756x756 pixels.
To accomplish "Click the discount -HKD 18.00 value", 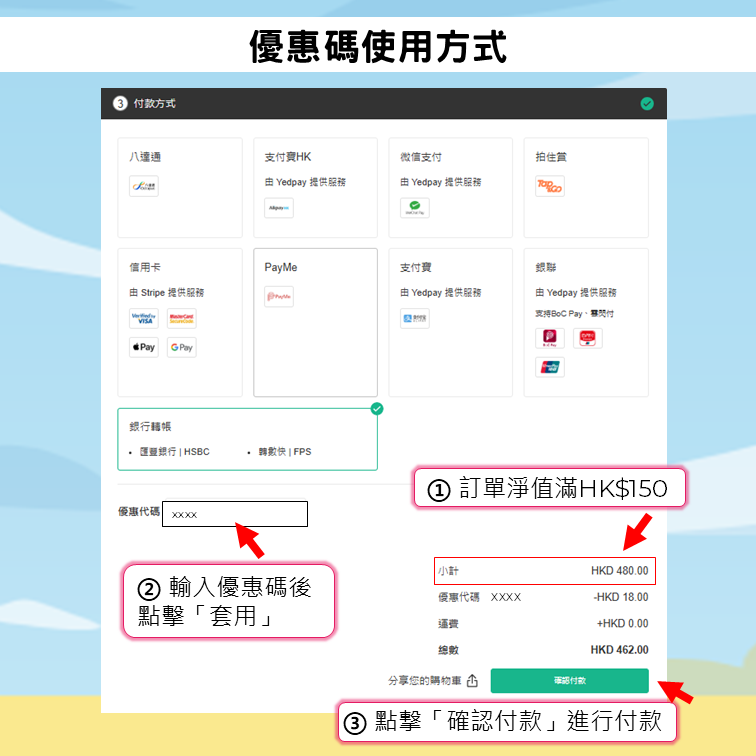I will [621, 597].
